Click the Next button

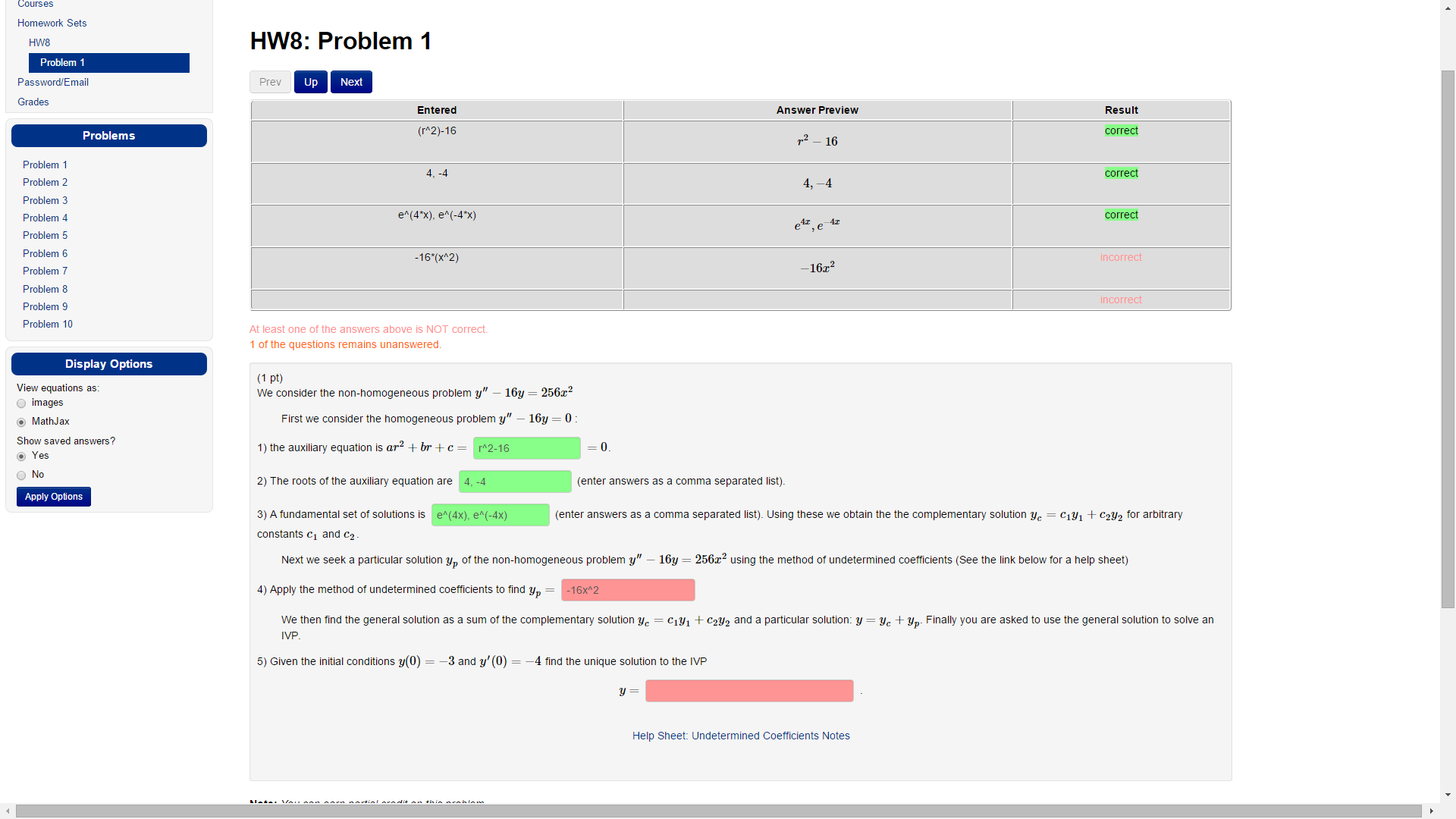(350, 81)
